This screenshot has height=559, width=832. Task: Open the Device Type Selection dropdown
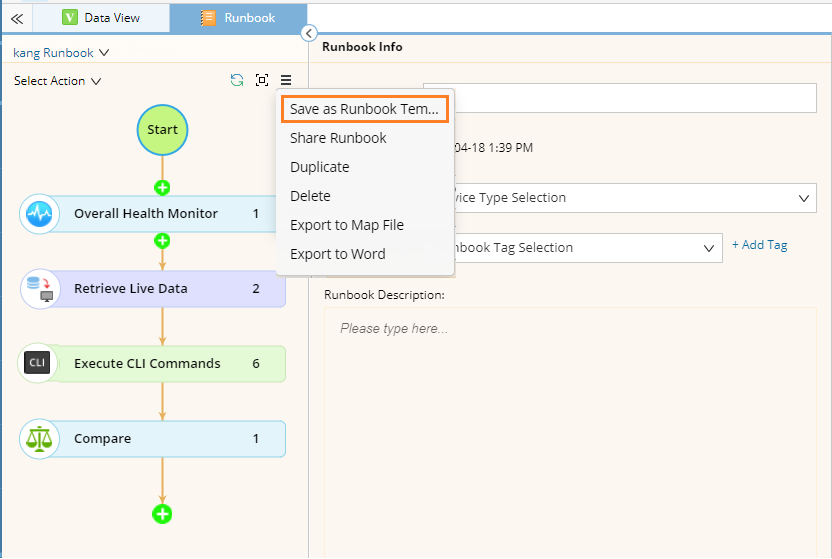tap(630, 198)
